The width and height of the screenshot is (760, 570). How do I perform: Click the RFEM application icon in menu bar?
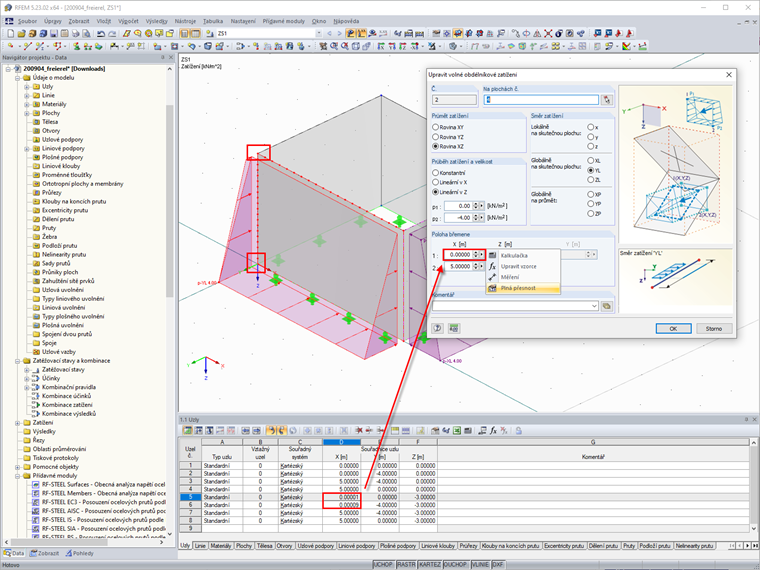point(9,21)
